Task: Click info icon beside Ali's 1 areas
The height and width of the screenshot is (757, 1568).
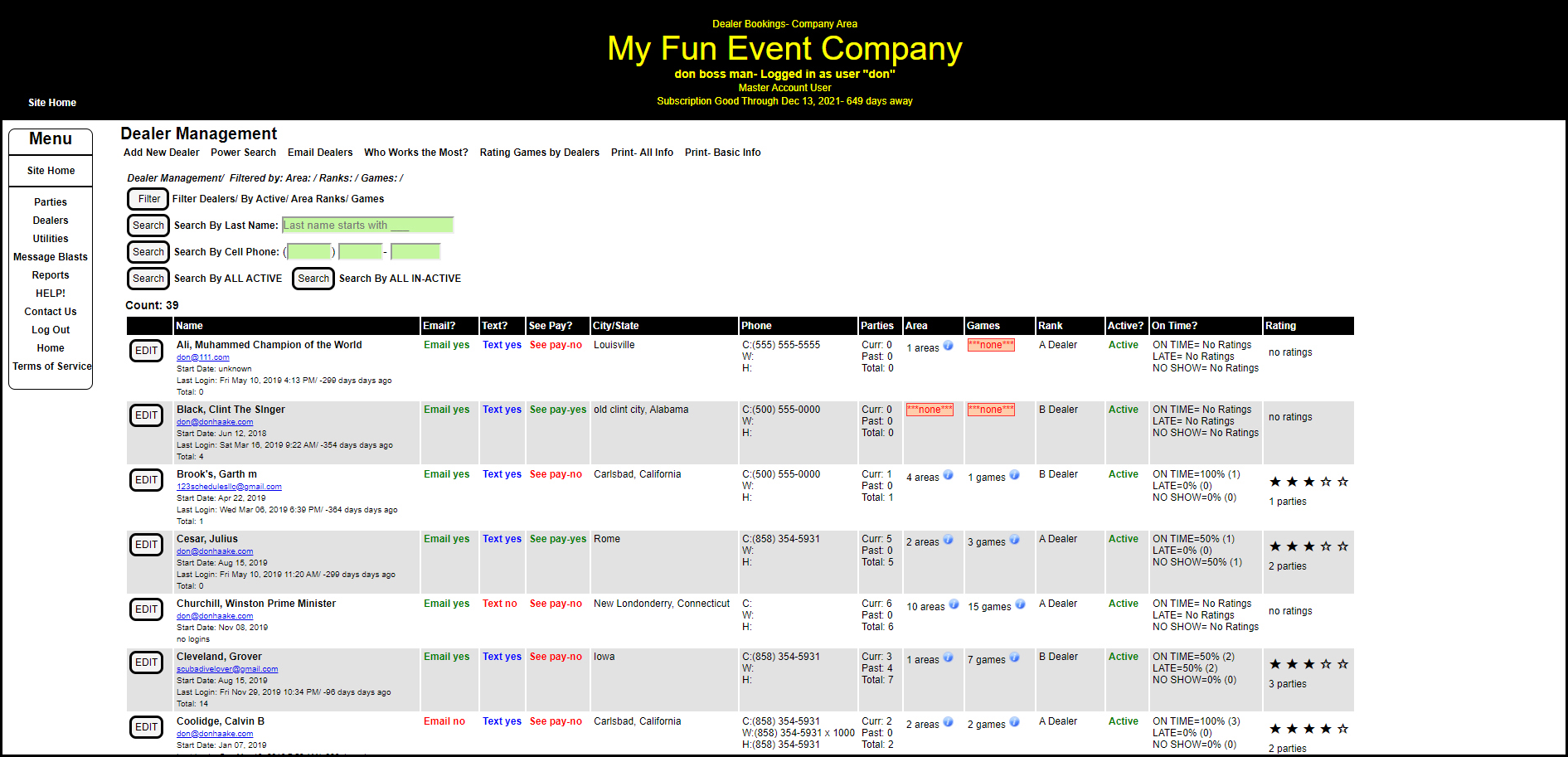Action: point(948,346)
